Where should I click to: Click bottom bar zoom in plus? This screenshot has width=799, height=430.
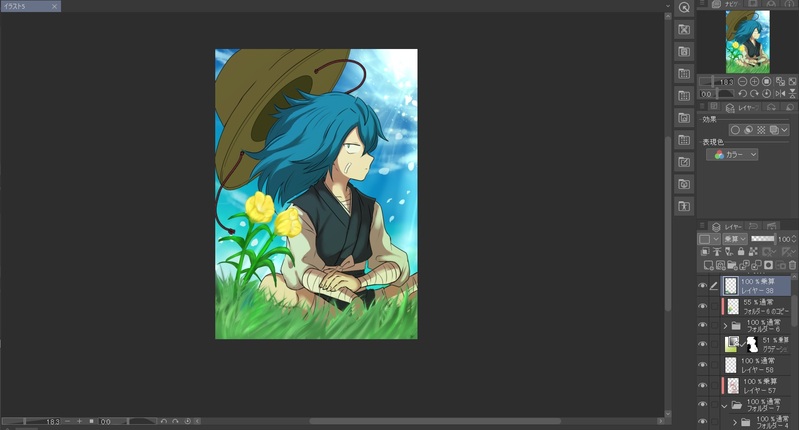[x=79, y=421]
